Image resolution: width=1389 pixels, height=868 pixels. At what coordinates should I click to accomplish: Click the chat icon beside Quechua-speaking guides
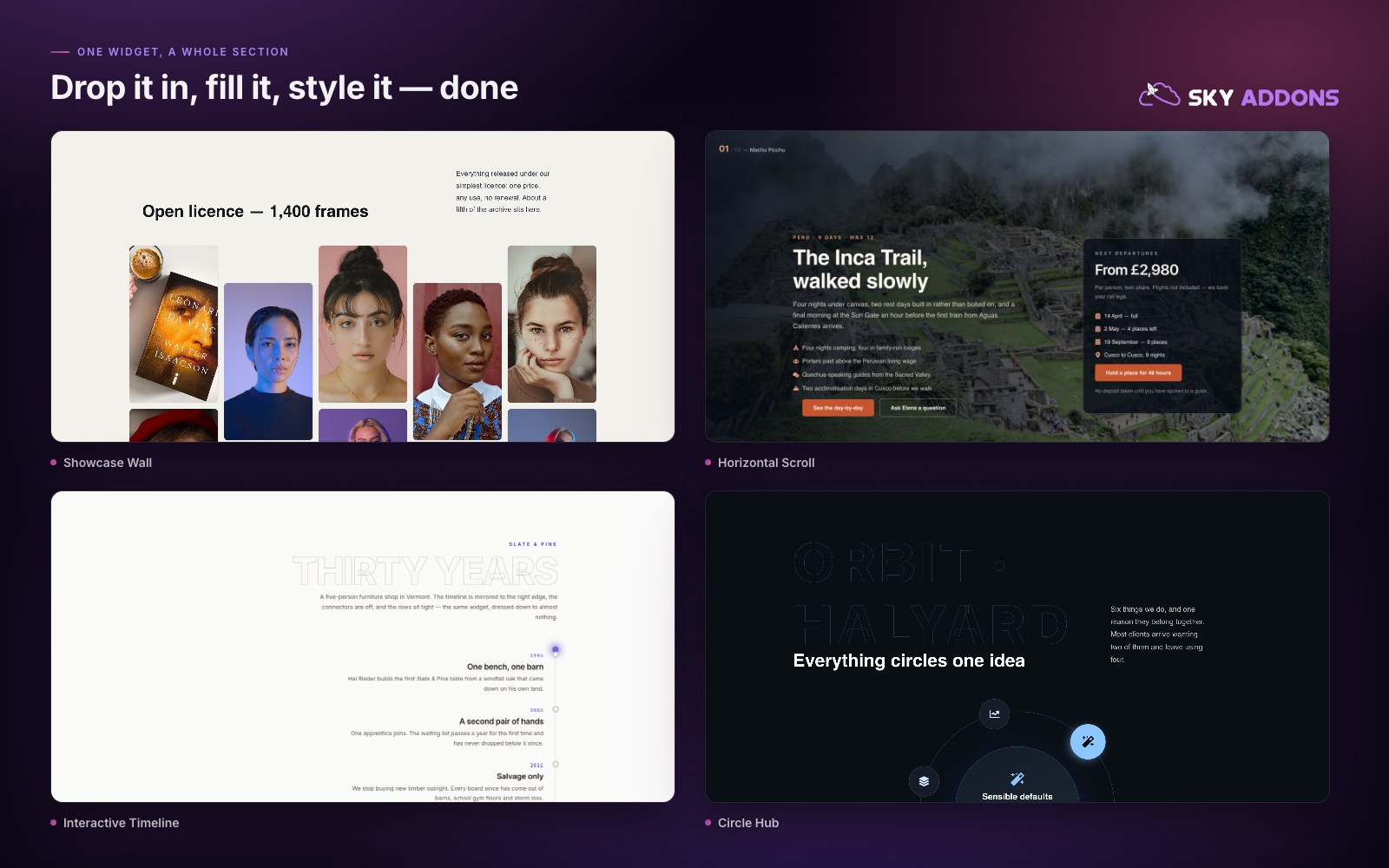[x=796, y=375]
